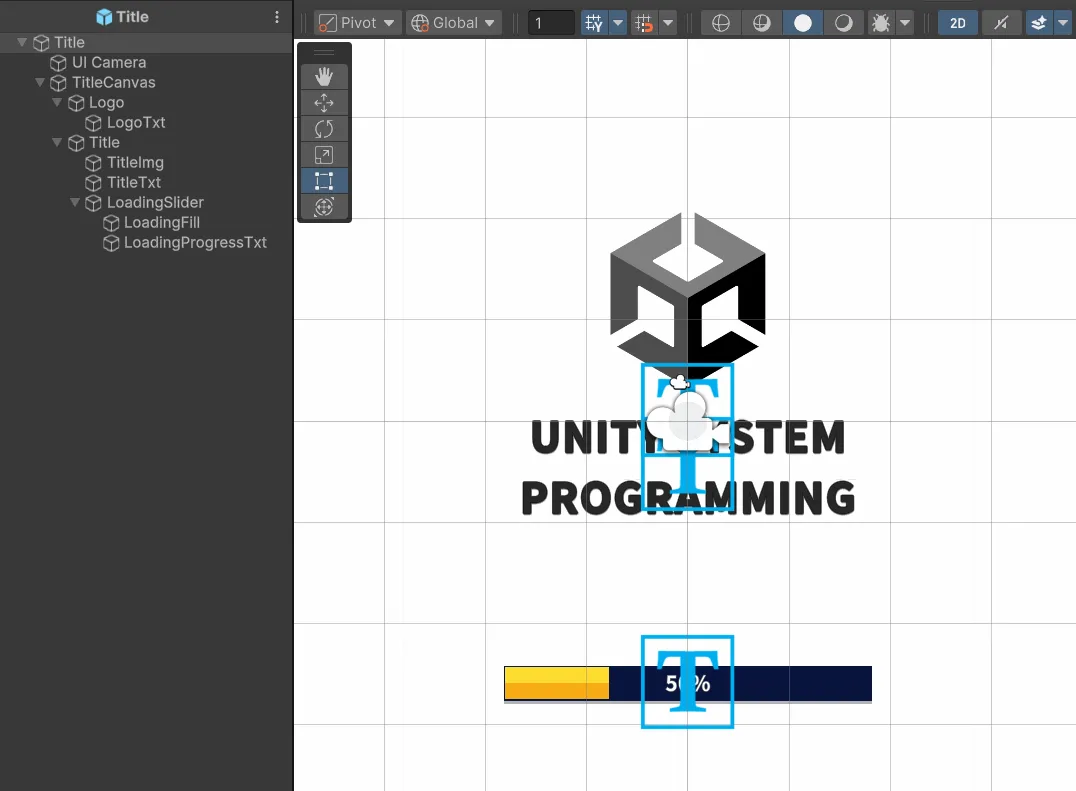Toggle scene effects layers button
Image resolution: width=1076 pixels, height=791 pixels.
coord(1039,23)
